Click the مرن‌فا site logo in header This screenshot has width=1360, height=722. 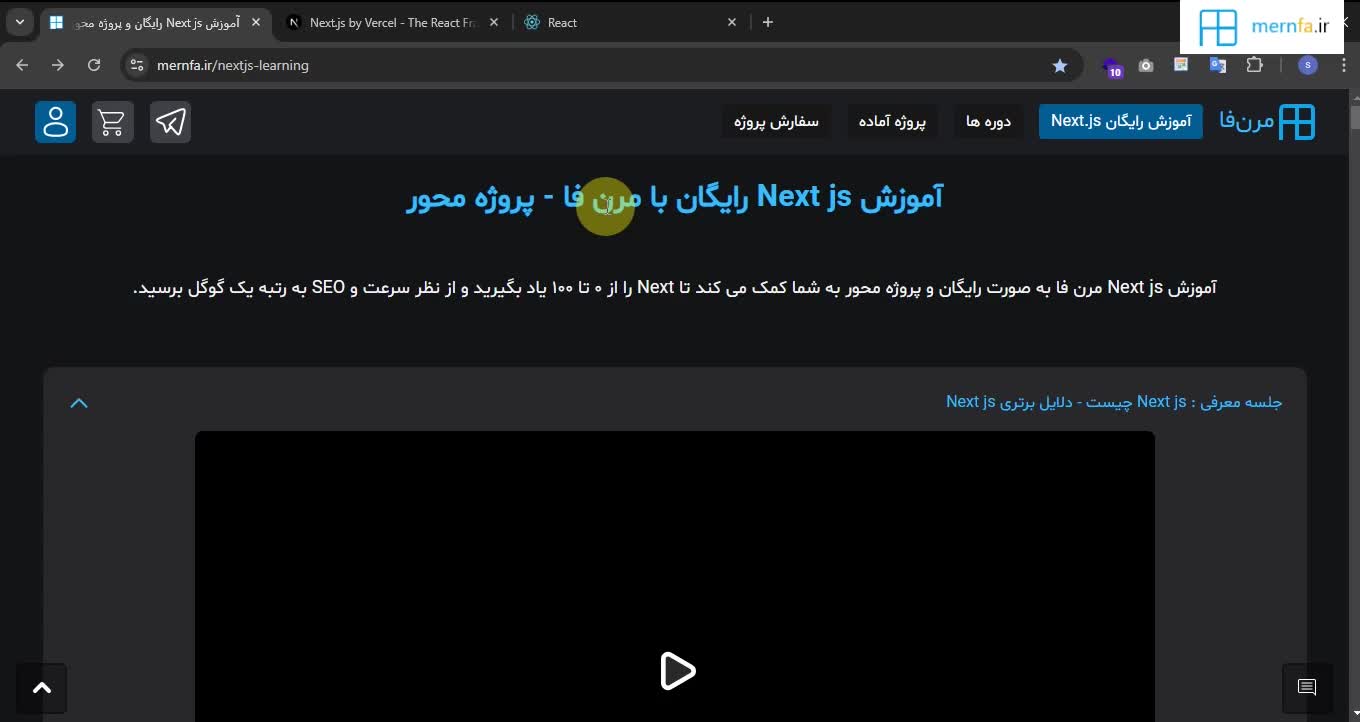(1267, 121)
